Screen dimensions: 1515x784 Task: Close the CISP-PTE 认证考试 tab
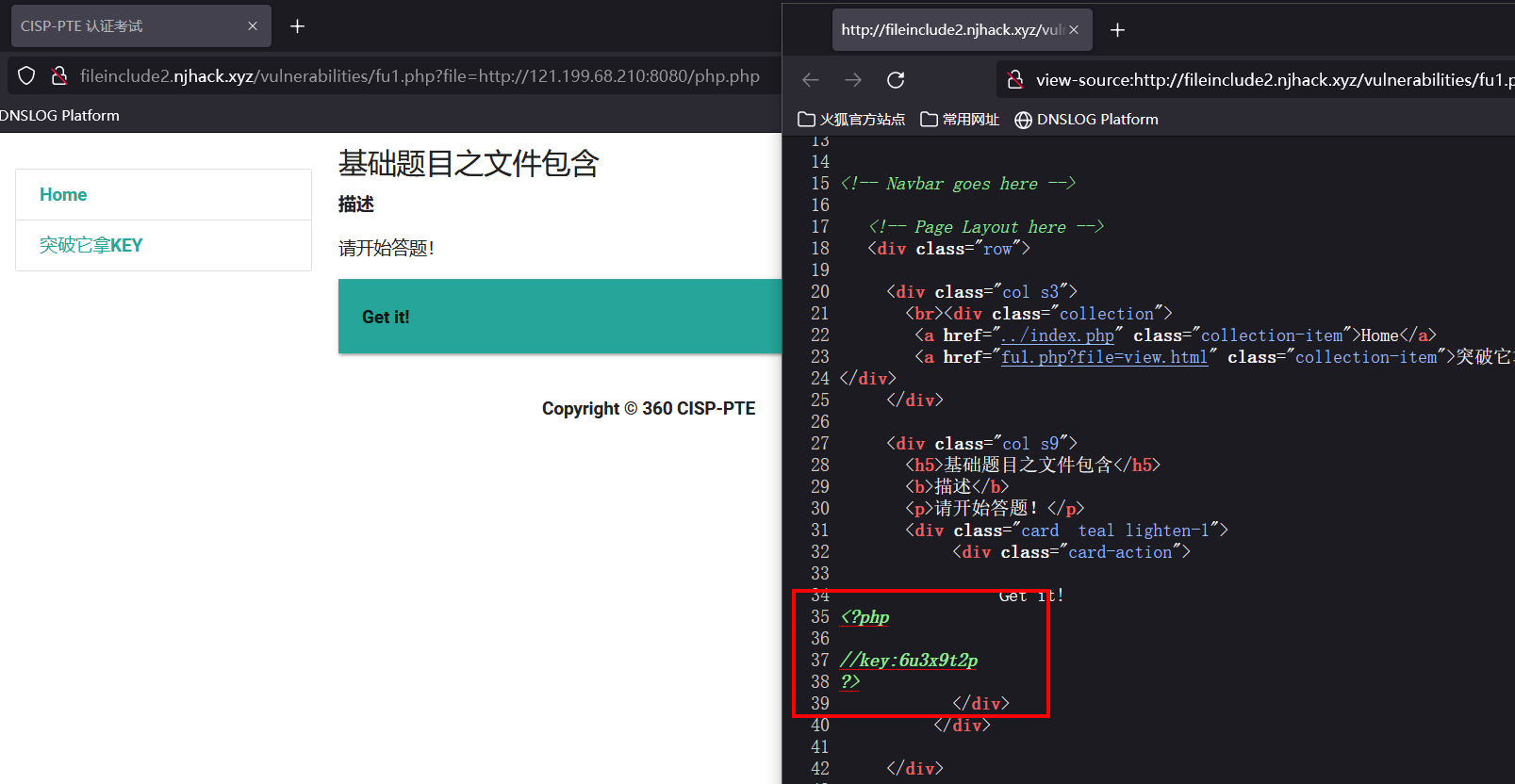tap(253, 26)
